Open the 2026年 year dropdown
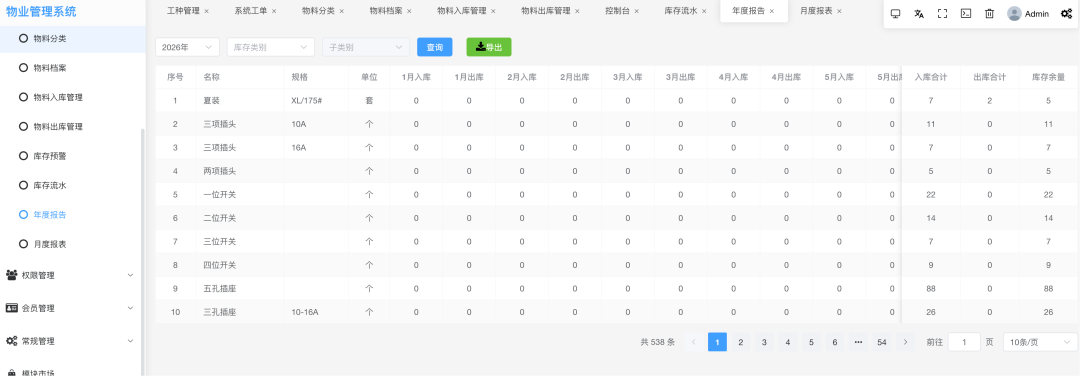Viewport: 1080px width, 376px height. [x=187, y=47]
